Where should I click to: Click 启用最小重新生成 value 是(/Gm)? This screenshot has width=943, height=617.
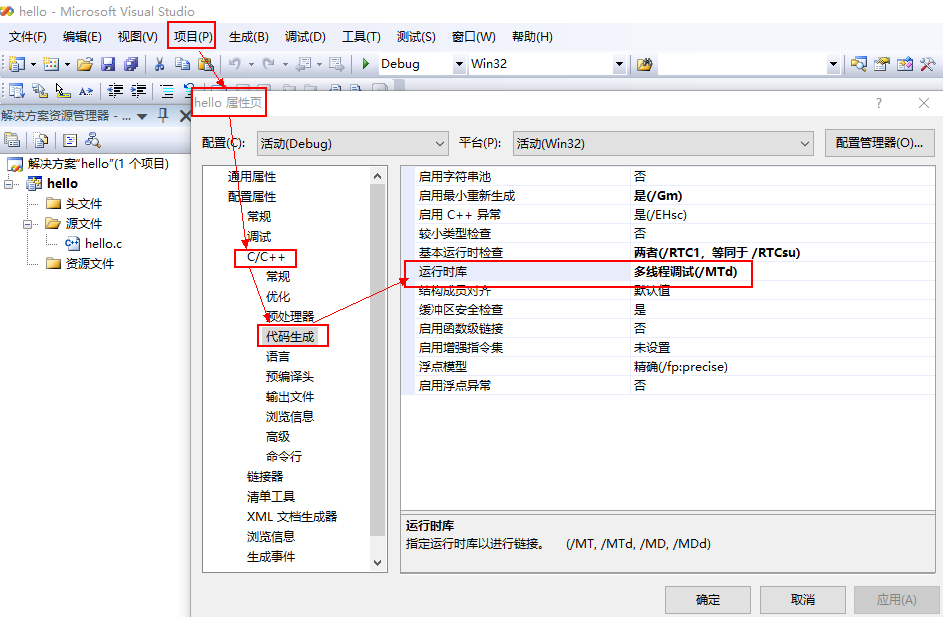pos(657,195)
